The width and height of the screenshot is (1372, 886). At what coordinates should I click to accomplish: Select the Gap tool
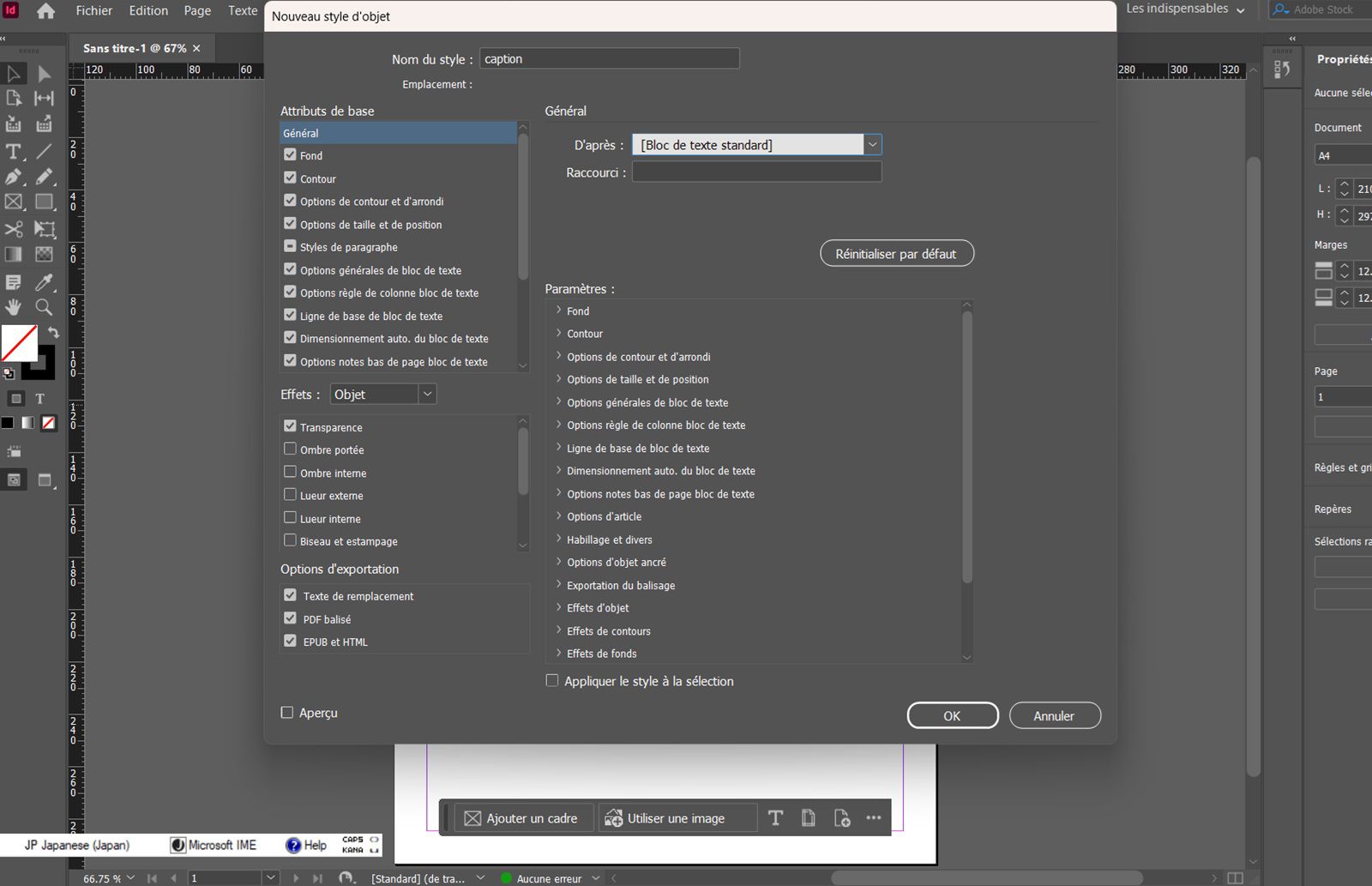pos(44,99)
